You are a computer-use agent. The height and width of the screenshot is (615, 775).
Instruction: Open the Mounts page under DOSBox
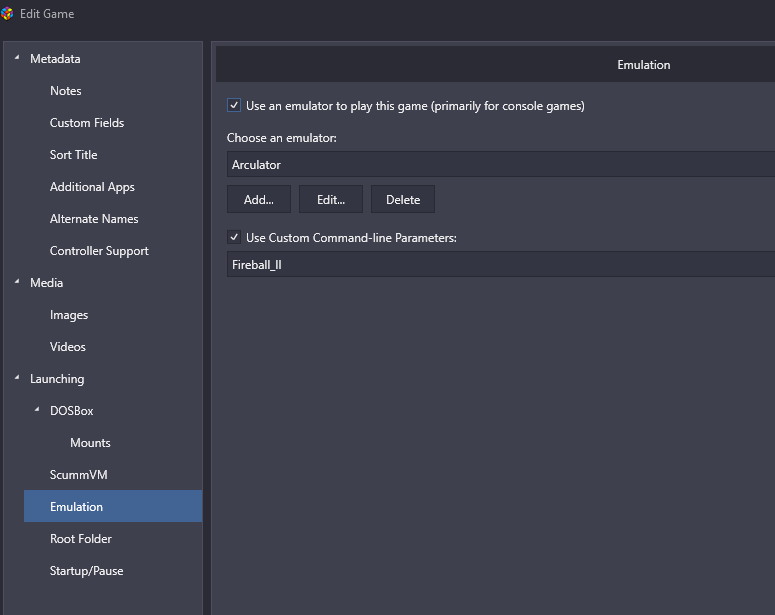click(x=90, y=443)
